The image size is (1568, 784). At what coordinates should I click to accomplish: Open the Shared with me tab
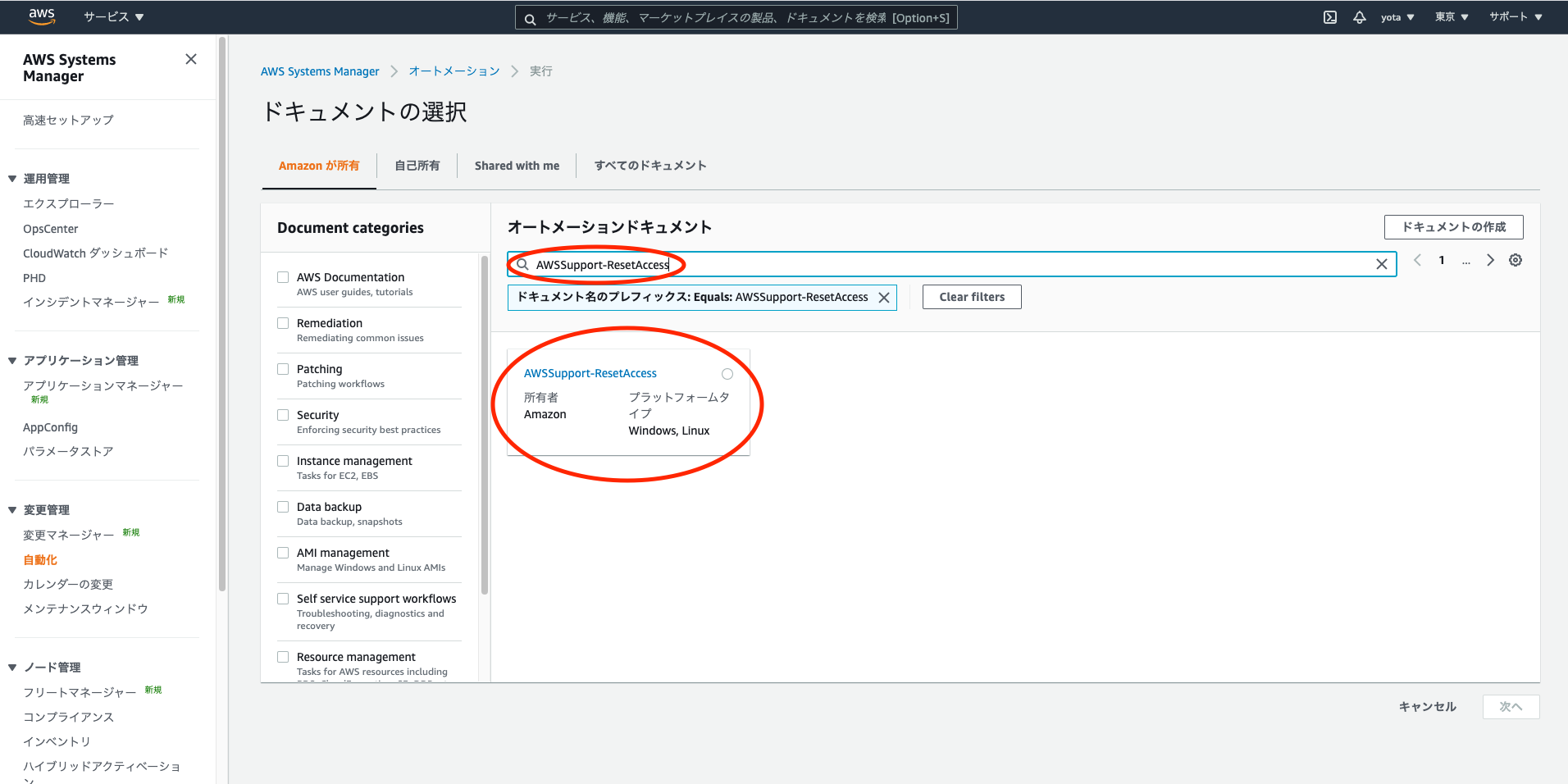tap(517, 166)
